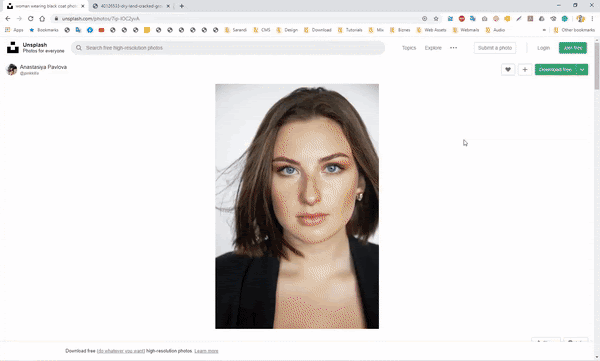The image size is (600, 361).
Task: Bookmark this page with the star icon
Action: [x=436, y=18]
